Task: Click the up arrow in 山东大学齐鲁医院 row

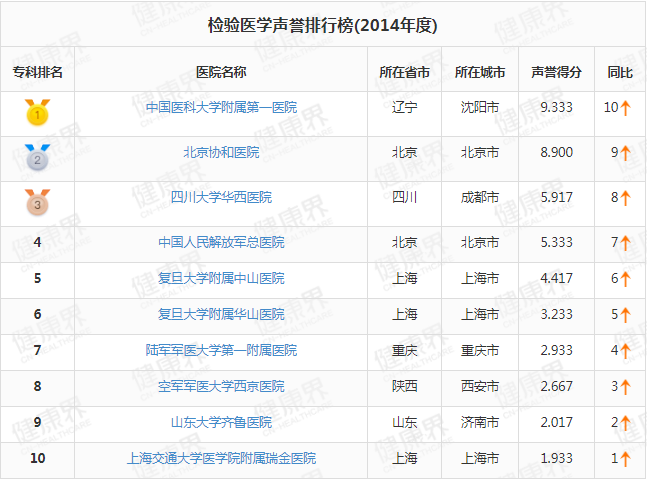Action: point(626,423)
